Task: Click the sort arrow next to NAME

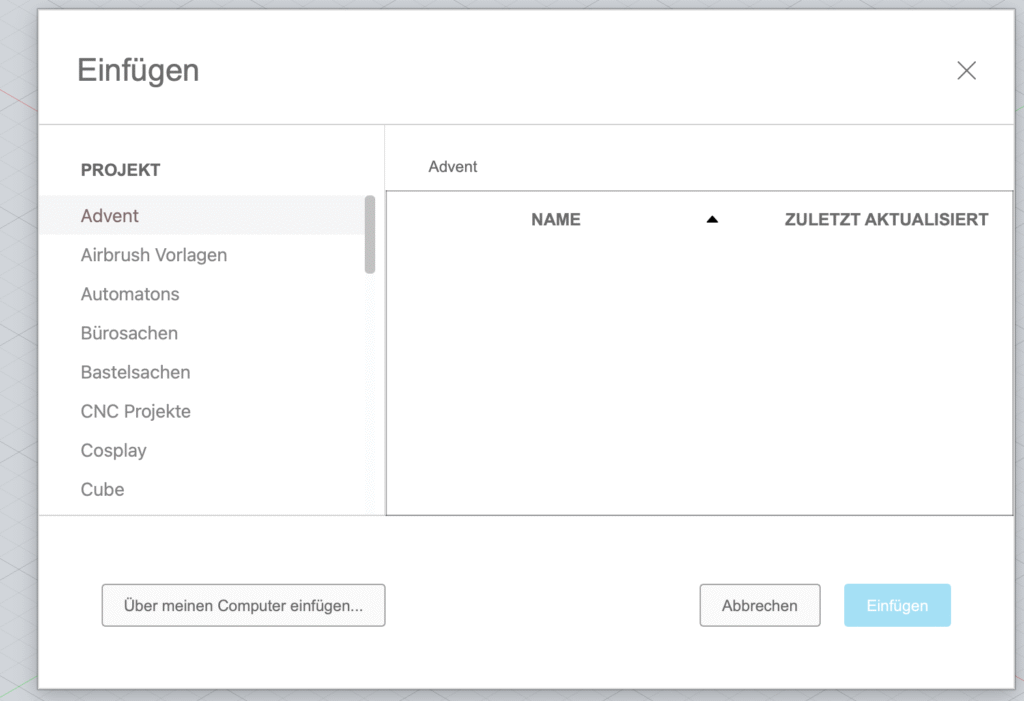Action: 712,220
